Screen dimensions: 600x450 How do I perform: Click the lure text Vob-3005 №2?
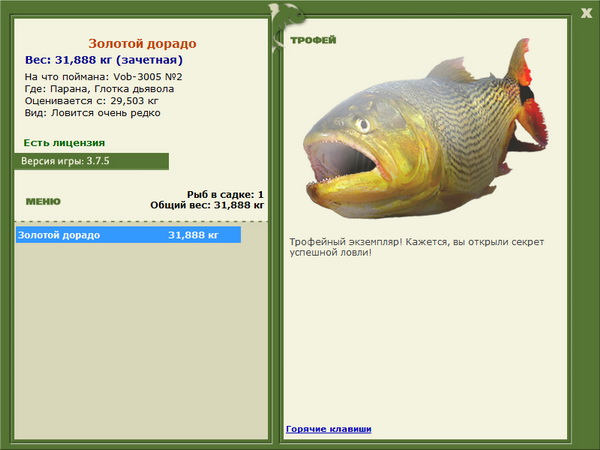pyautogui.click(x=148, y=77)
